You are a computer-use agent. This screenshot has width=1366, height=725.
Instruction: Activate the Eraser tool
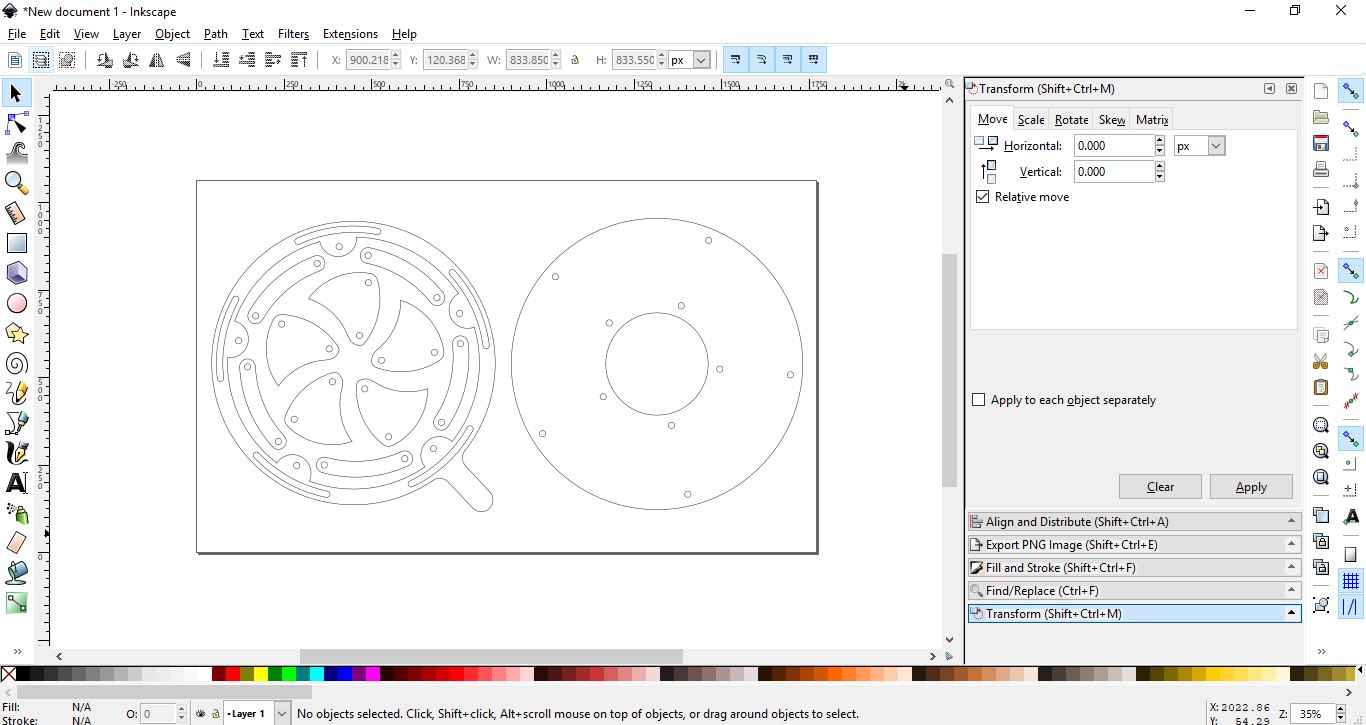[16, 543]
